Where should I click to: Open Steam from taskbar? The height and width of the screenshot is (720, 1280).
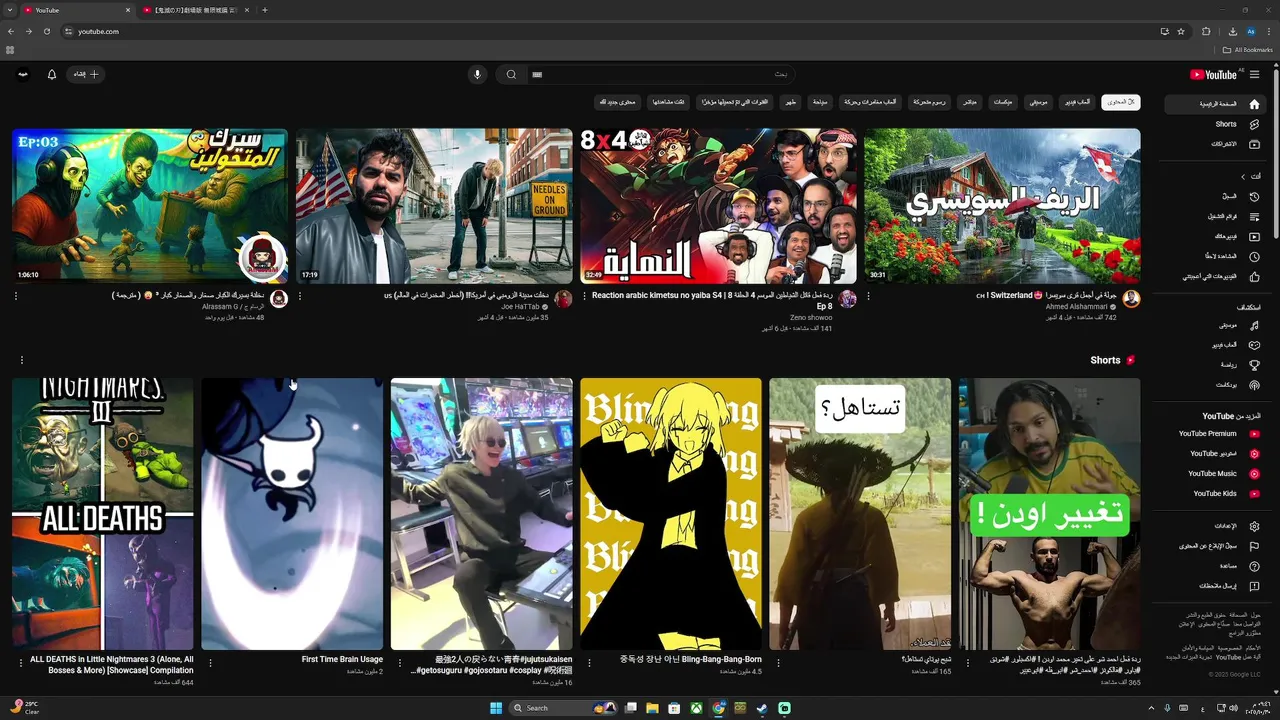coord(762,708)
